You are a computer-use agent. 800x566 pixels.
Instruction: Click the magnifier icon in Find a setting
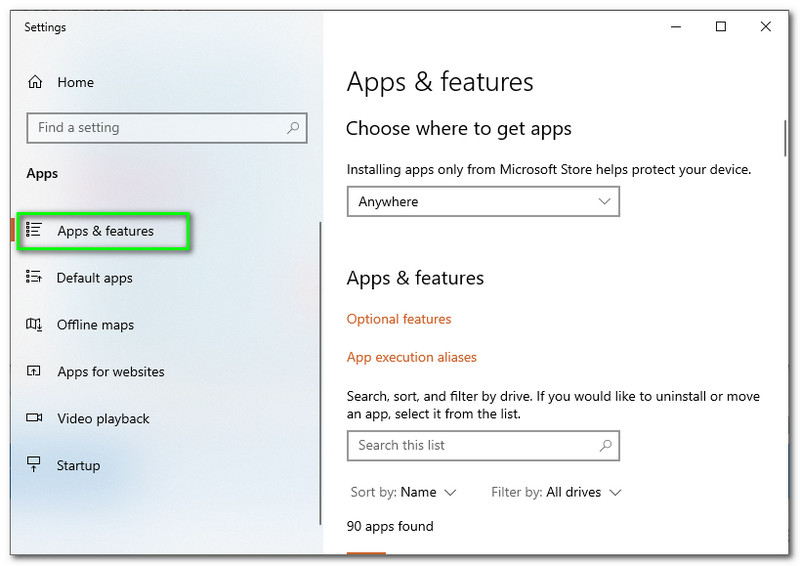pos(293,128)
